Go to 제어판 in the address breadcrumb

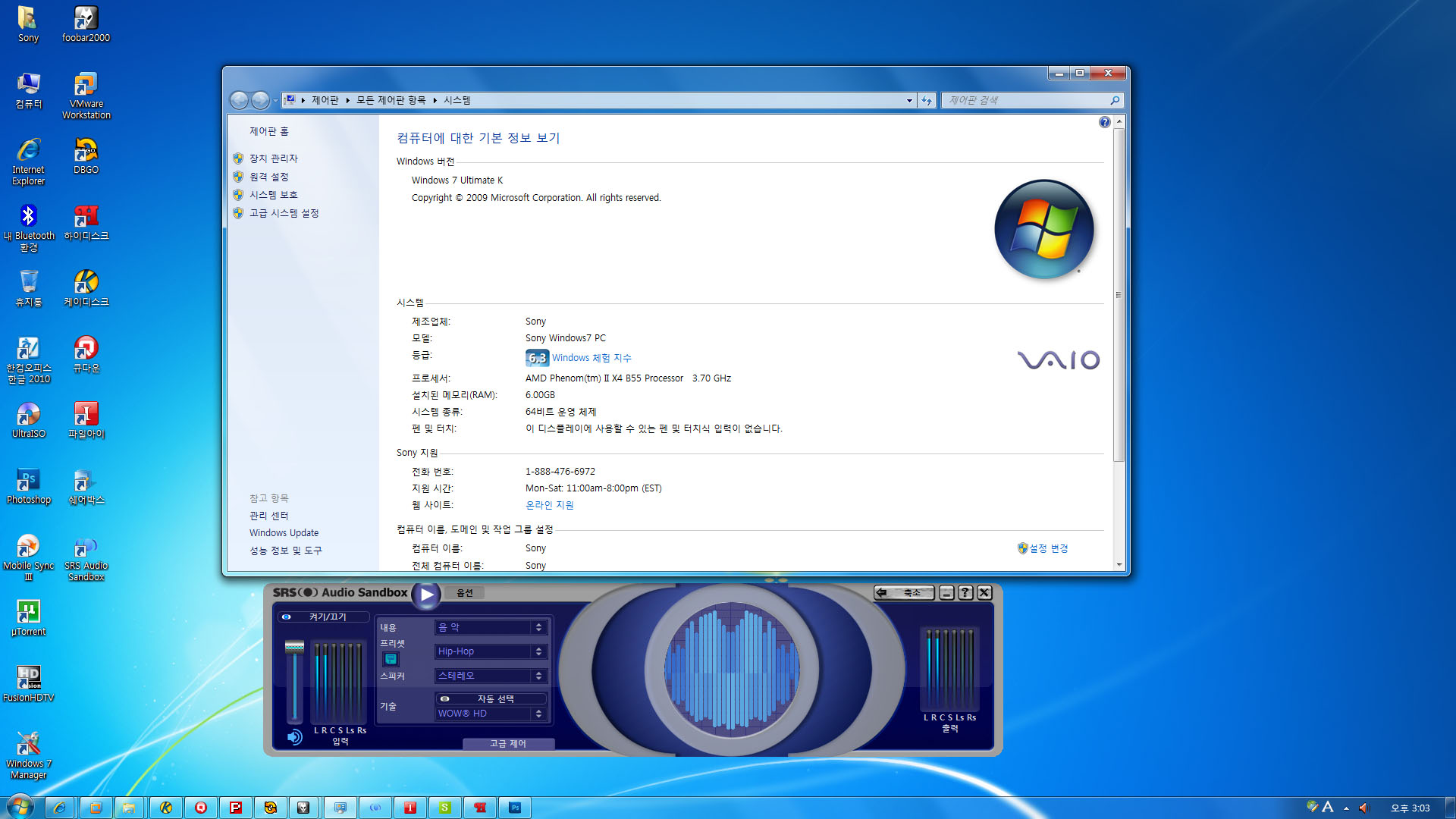(325, 100)
